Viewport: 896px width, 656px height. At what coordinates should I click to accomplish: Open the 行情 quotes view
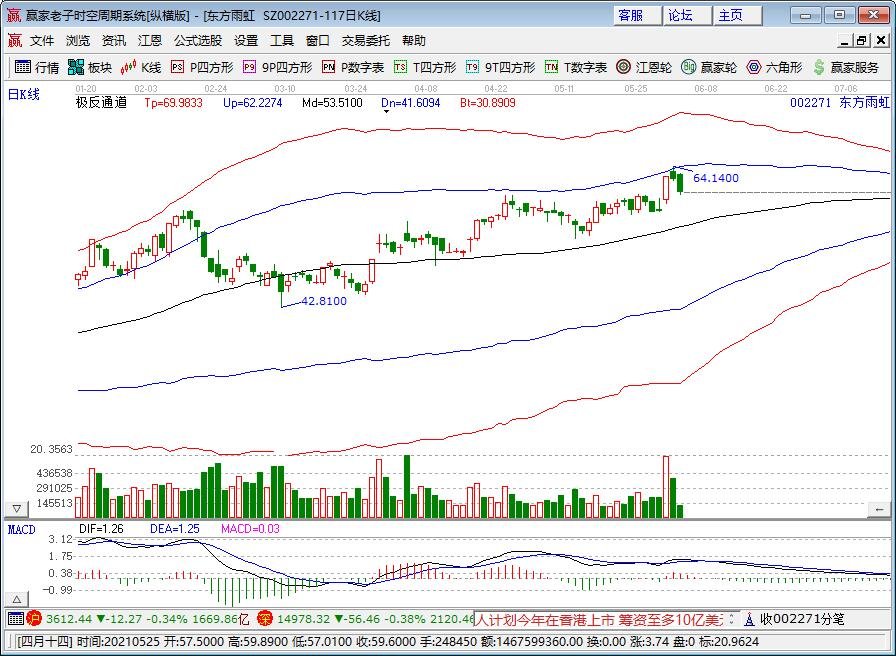coord(37,67)
